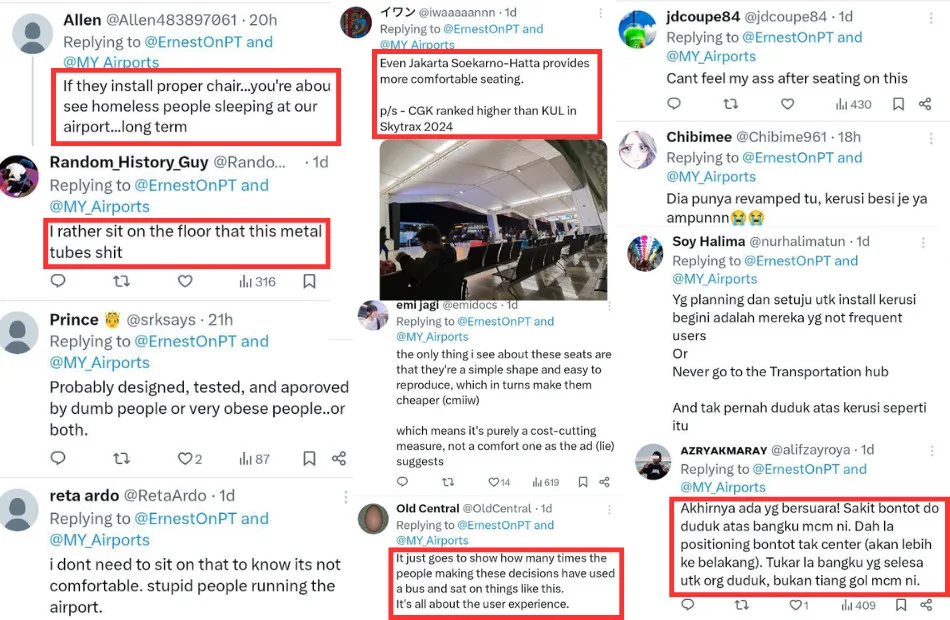The width and height of the screenshot is (950, 620).
Task: Like emi jagi's tweet with 14 likes
Action: tap(499, 483)
